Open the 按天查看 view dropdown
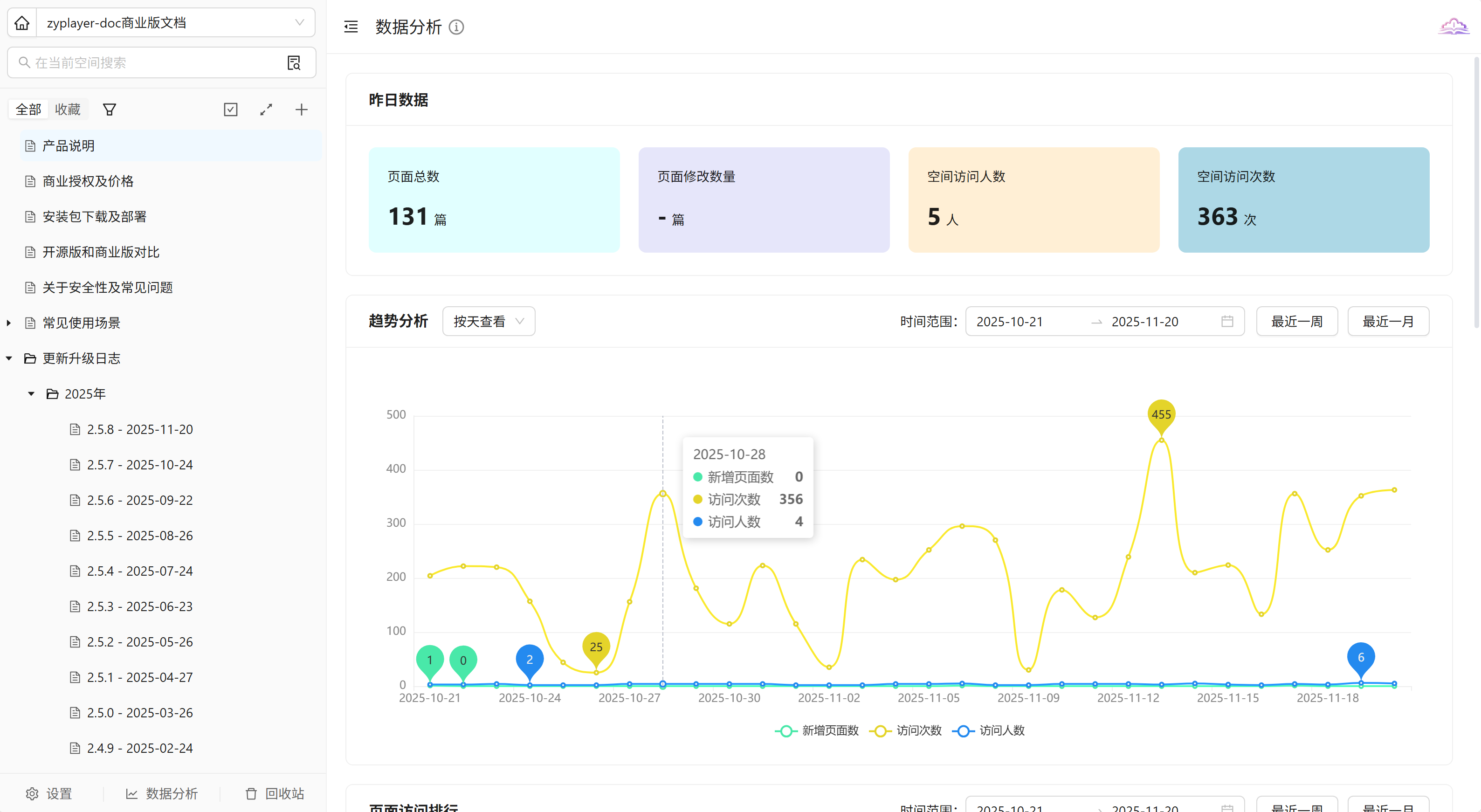The height and width of the screenshot is (812, 1481). click(x=488, y=322)
